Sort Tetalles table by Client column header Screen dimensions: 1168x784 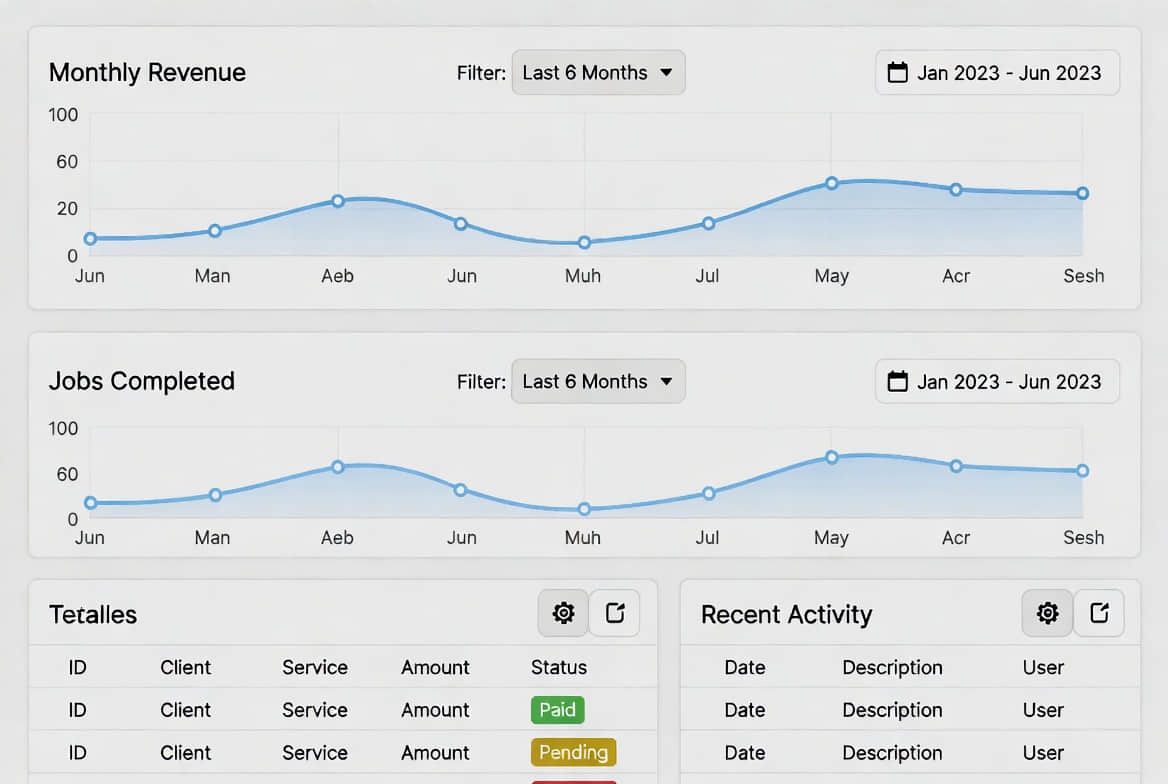click(x=185, y=667)
